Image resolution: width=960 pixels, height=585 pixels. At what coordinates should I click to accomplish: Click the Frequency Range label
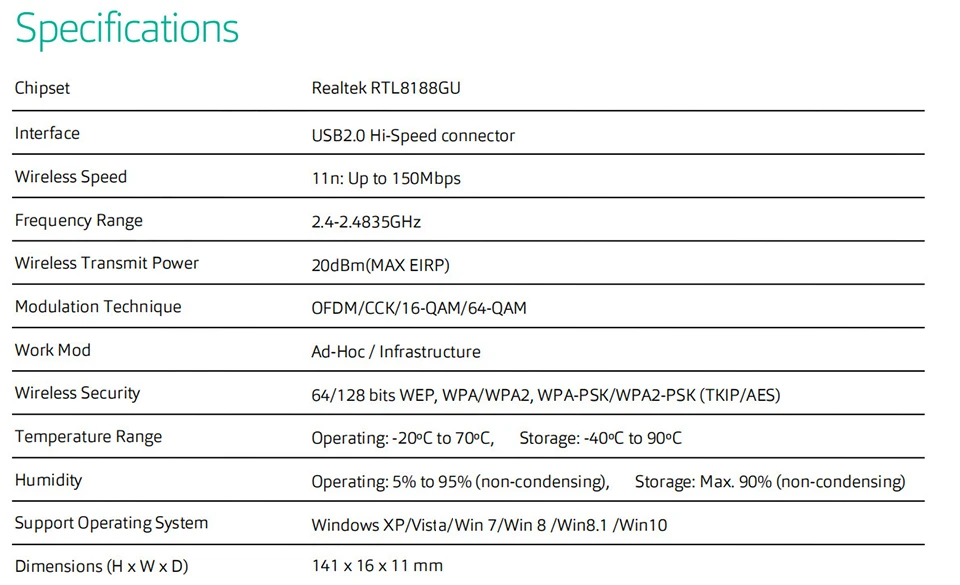click(x=79, y=221)
